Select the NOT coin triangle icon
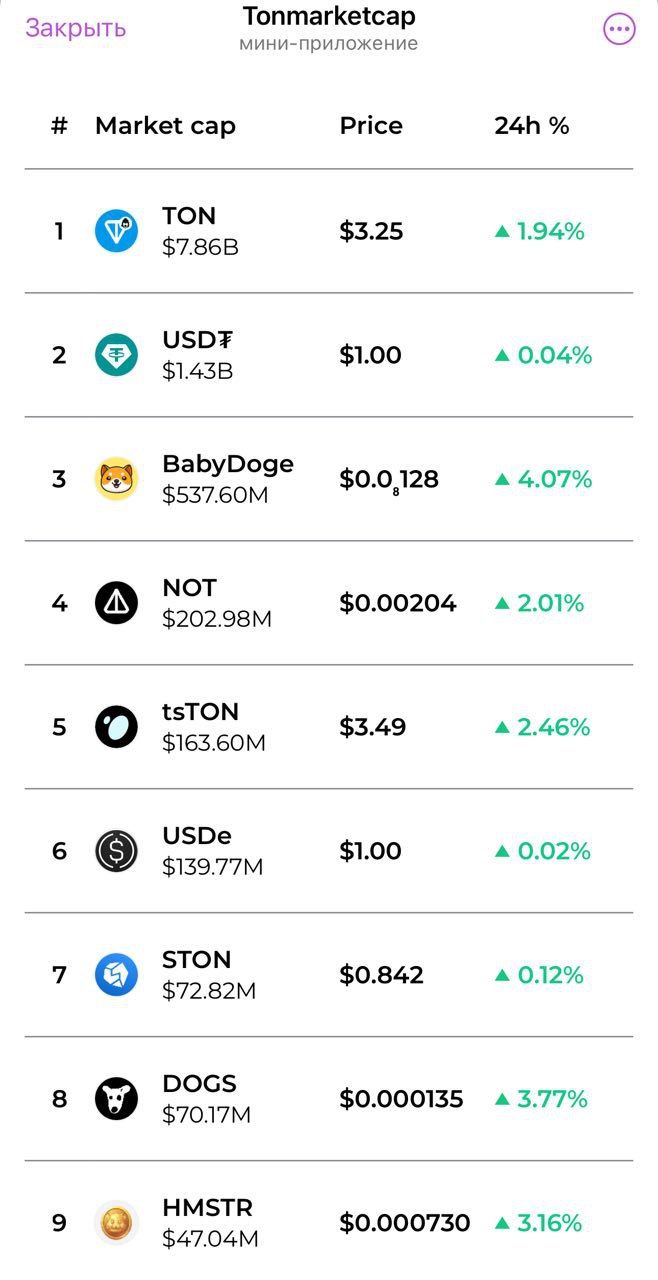 pyautogui.click(x=117, y=603)
